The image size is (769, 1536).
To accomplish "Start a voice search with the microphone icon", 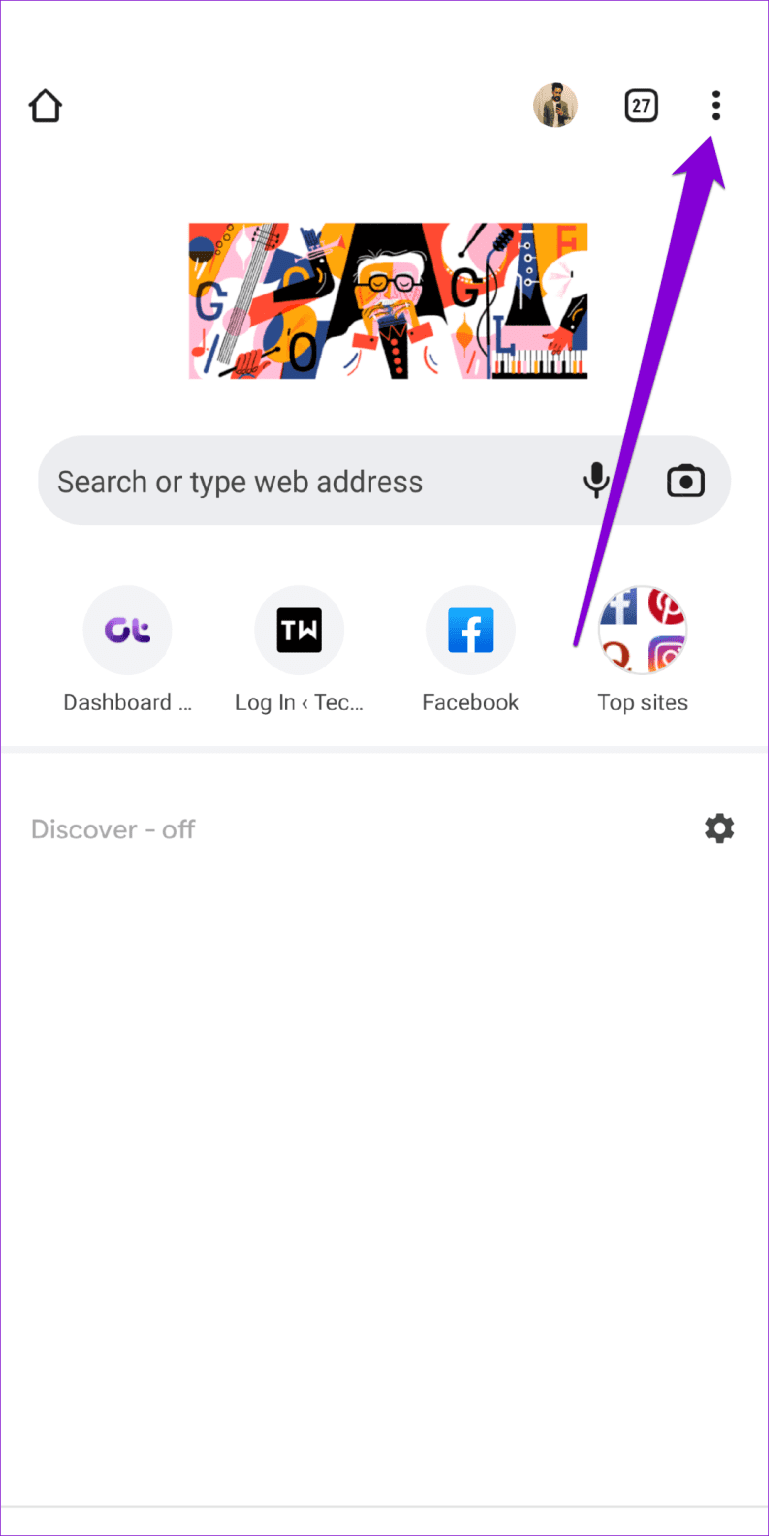I will [597, 481].
